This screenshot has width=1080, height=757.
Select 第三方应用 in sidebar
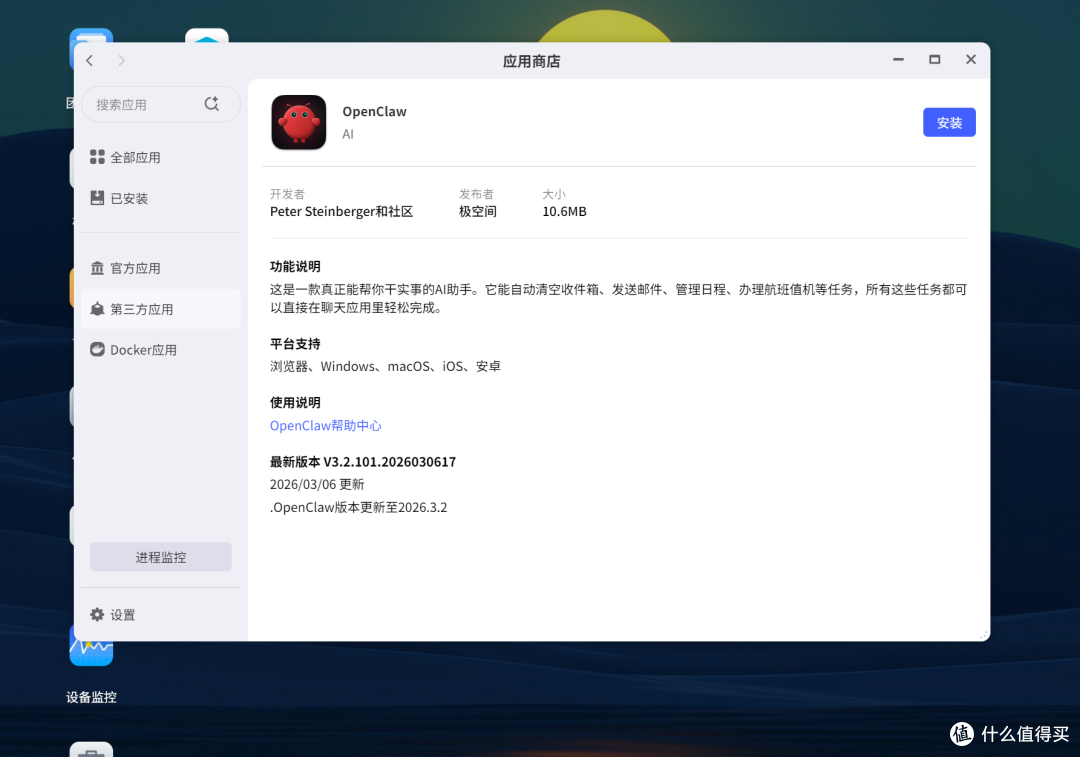point(160,309)
